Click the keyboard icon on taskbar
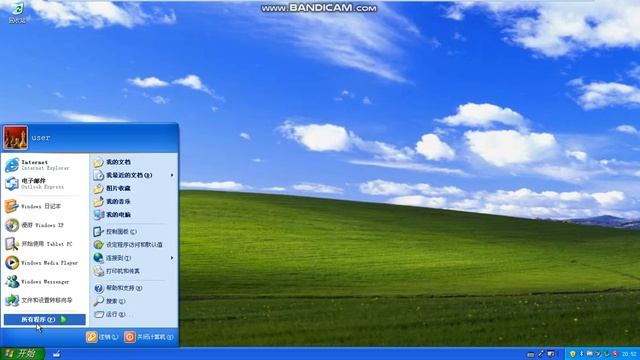This screenshot has height=360, width=640. tap(531, 354)
